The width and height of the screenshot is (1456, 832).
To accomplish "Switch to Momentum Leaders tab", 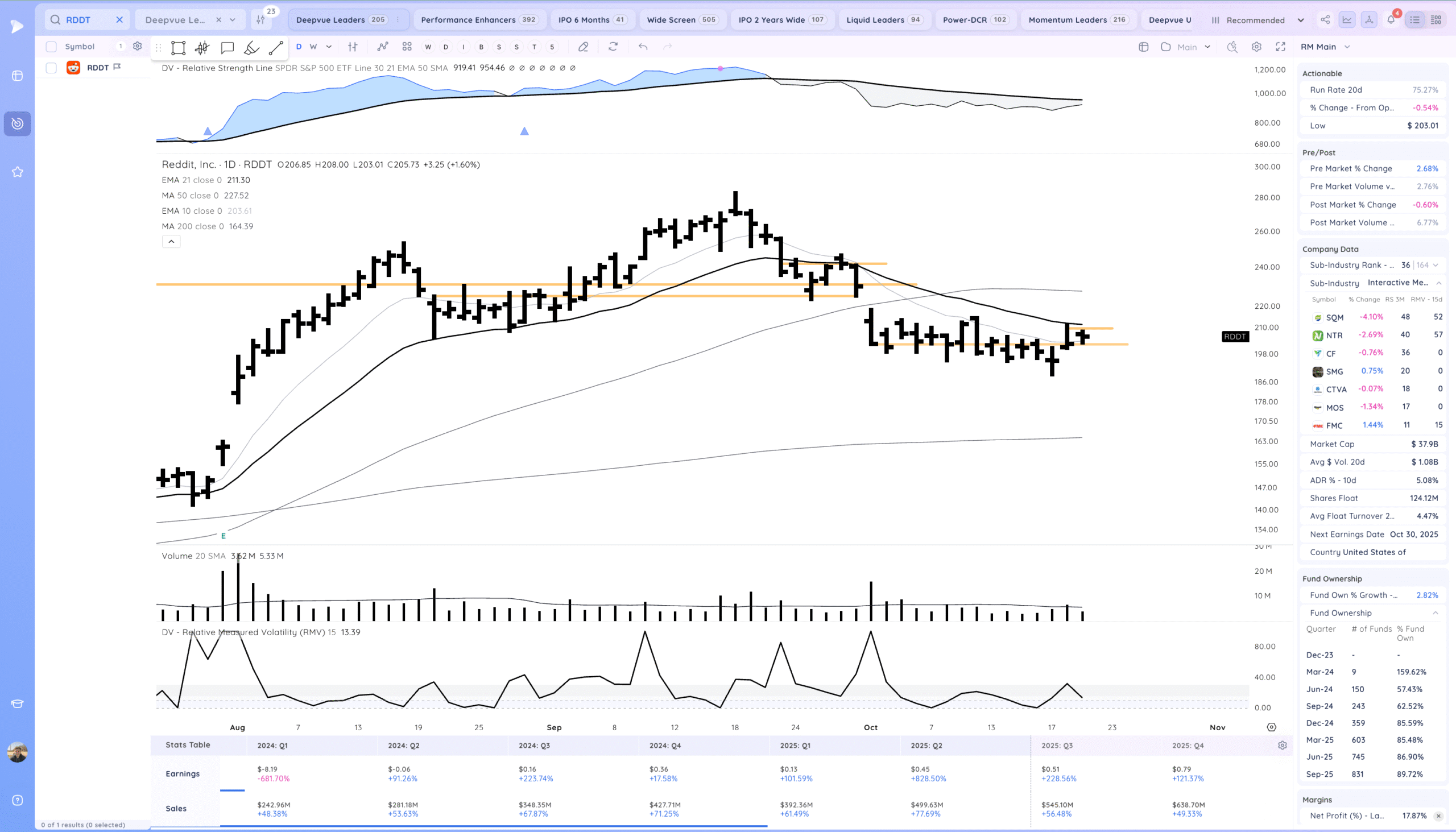I will (x=1067, y=20).
